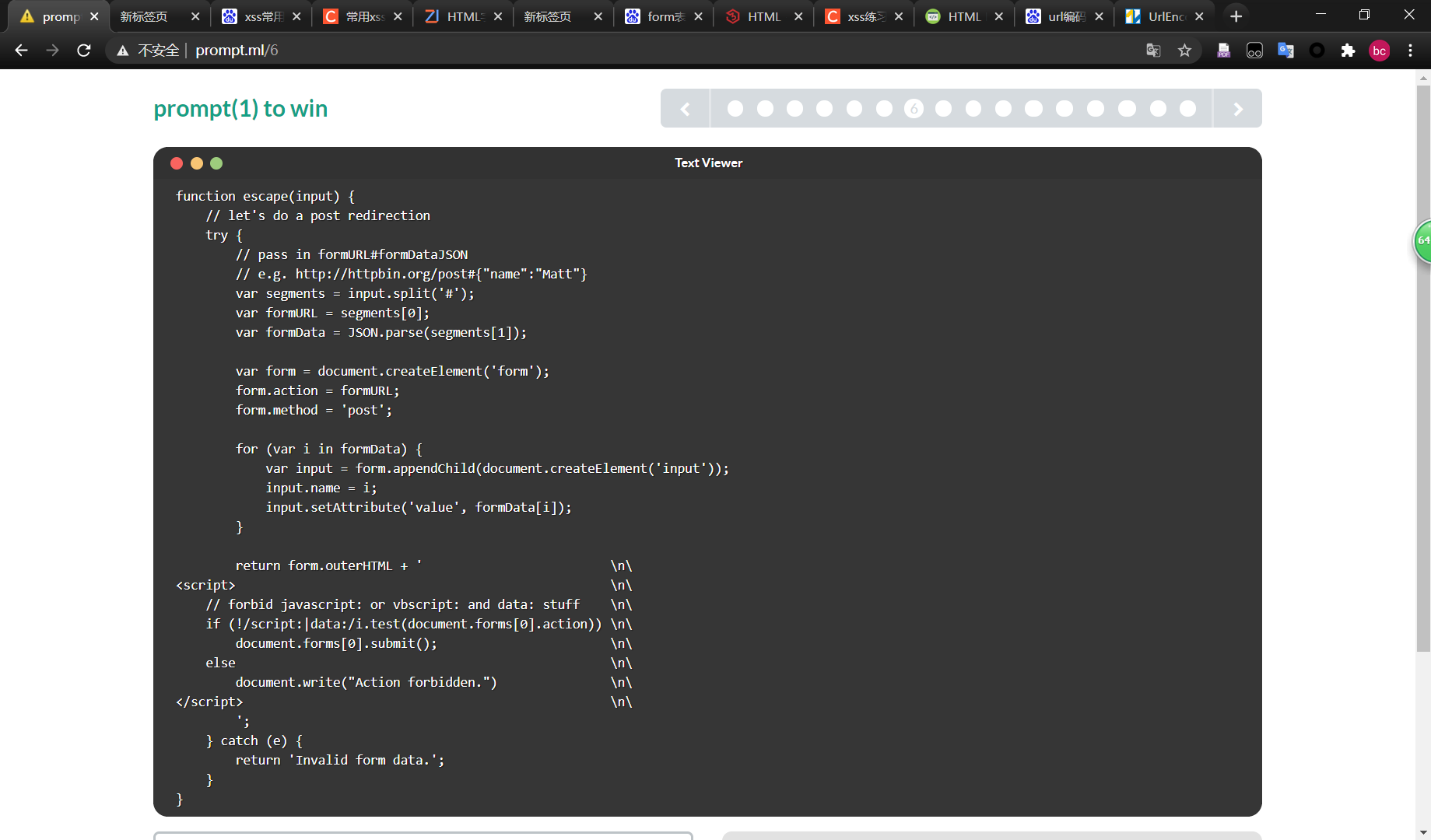Close the 'form表' tab

[x=698, y=16]
